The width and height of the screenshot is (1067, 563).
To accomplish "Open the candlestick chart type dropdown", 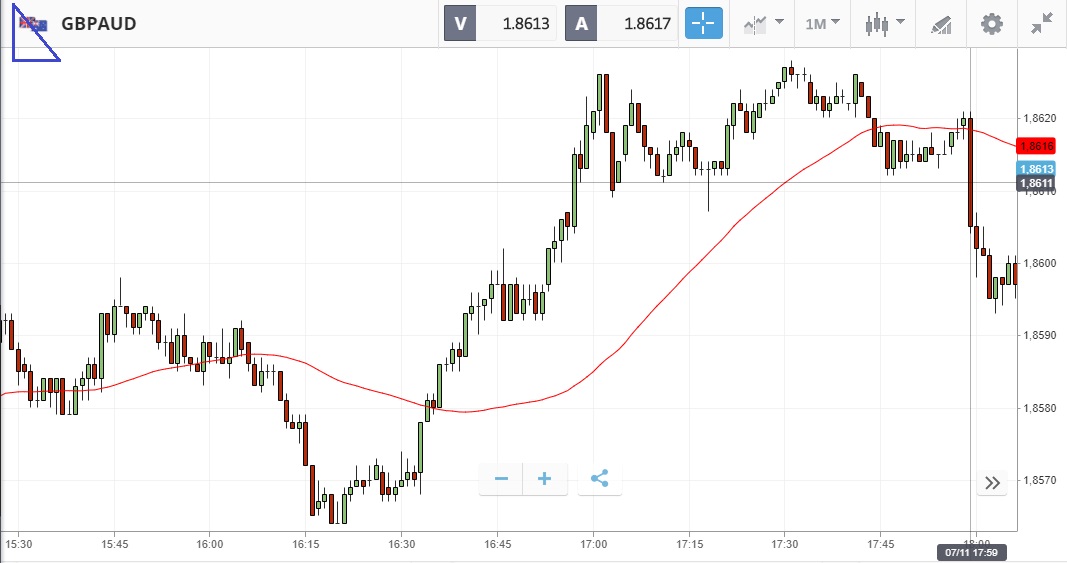I will (885, 23).
